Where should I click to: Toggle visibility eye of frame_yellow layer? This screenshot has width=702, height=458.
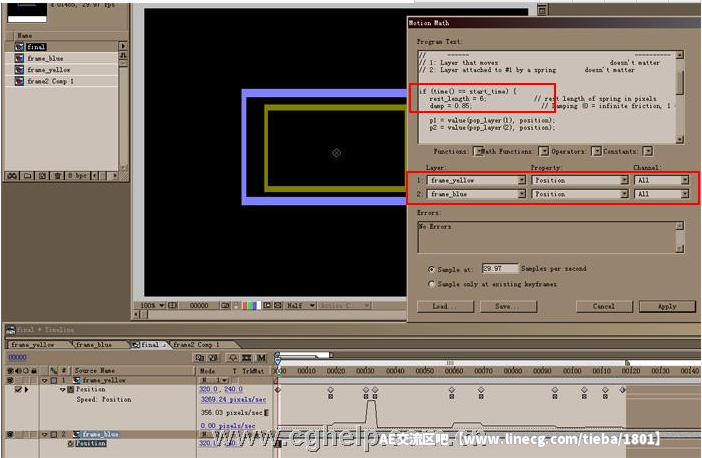(10, 380)
